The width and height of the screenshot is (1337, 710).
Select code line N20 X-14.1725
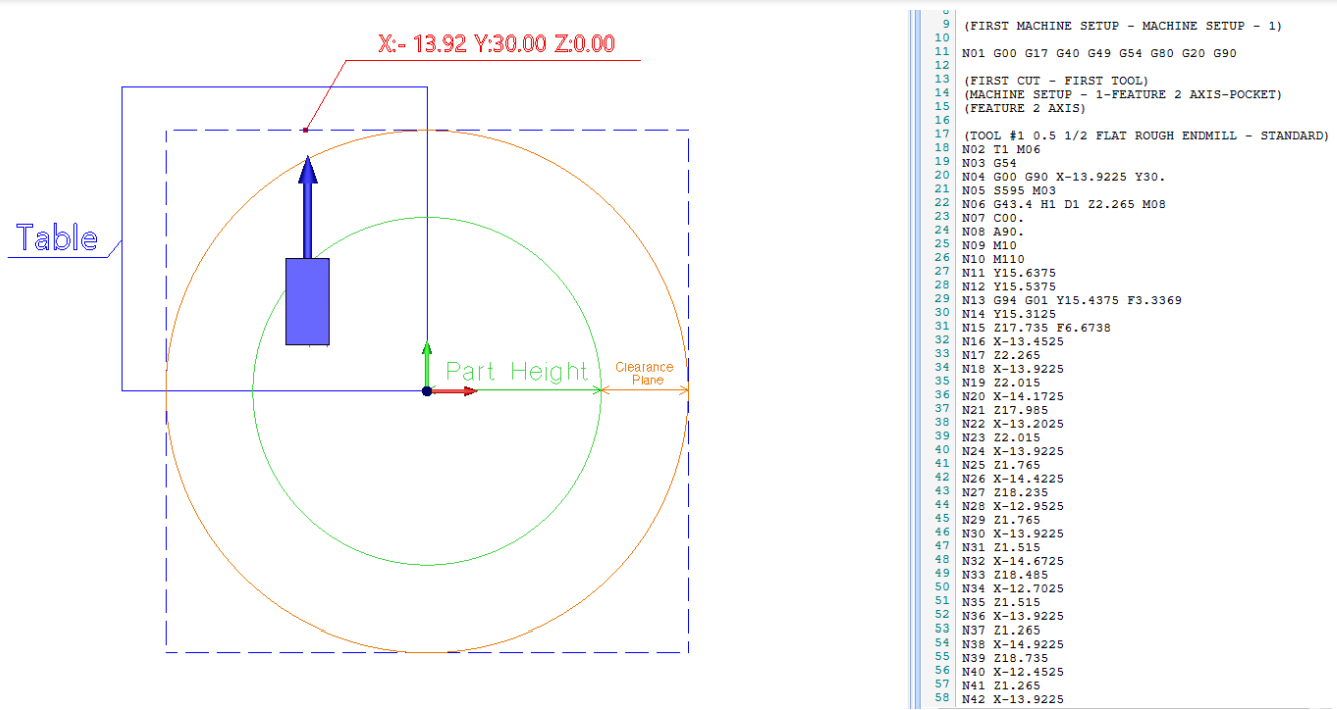click(1013, 397)
